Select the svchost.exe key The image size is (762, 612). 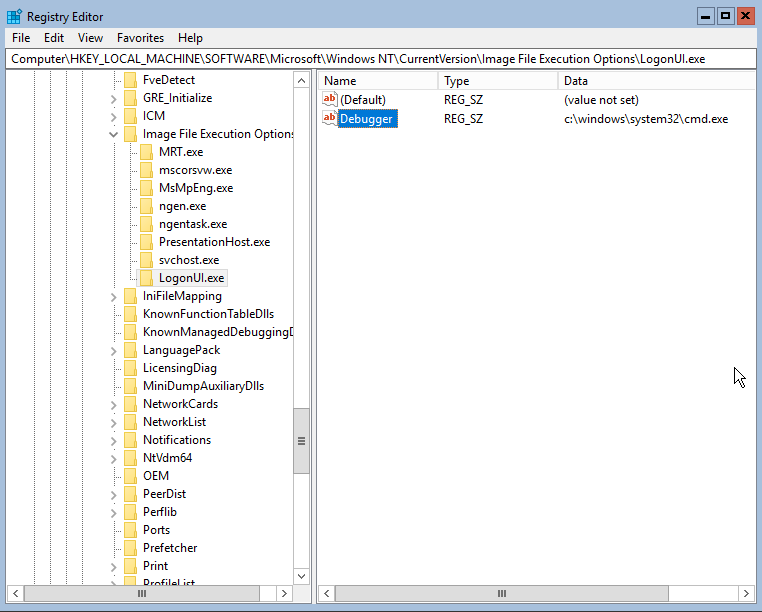(189, 260)
